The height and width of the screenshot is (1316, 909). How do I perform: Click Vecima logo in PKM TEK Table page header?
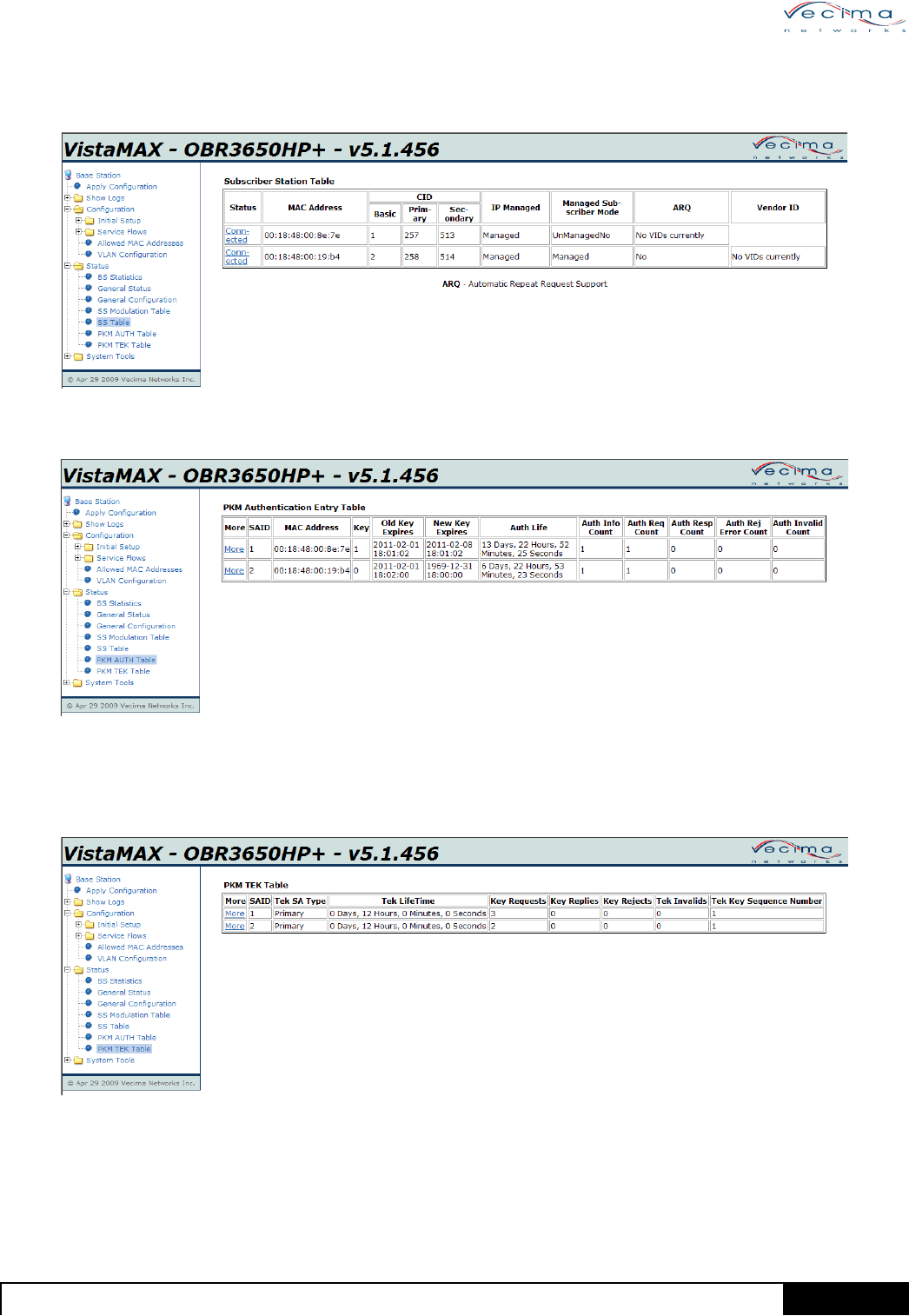[x=797, y=851]
